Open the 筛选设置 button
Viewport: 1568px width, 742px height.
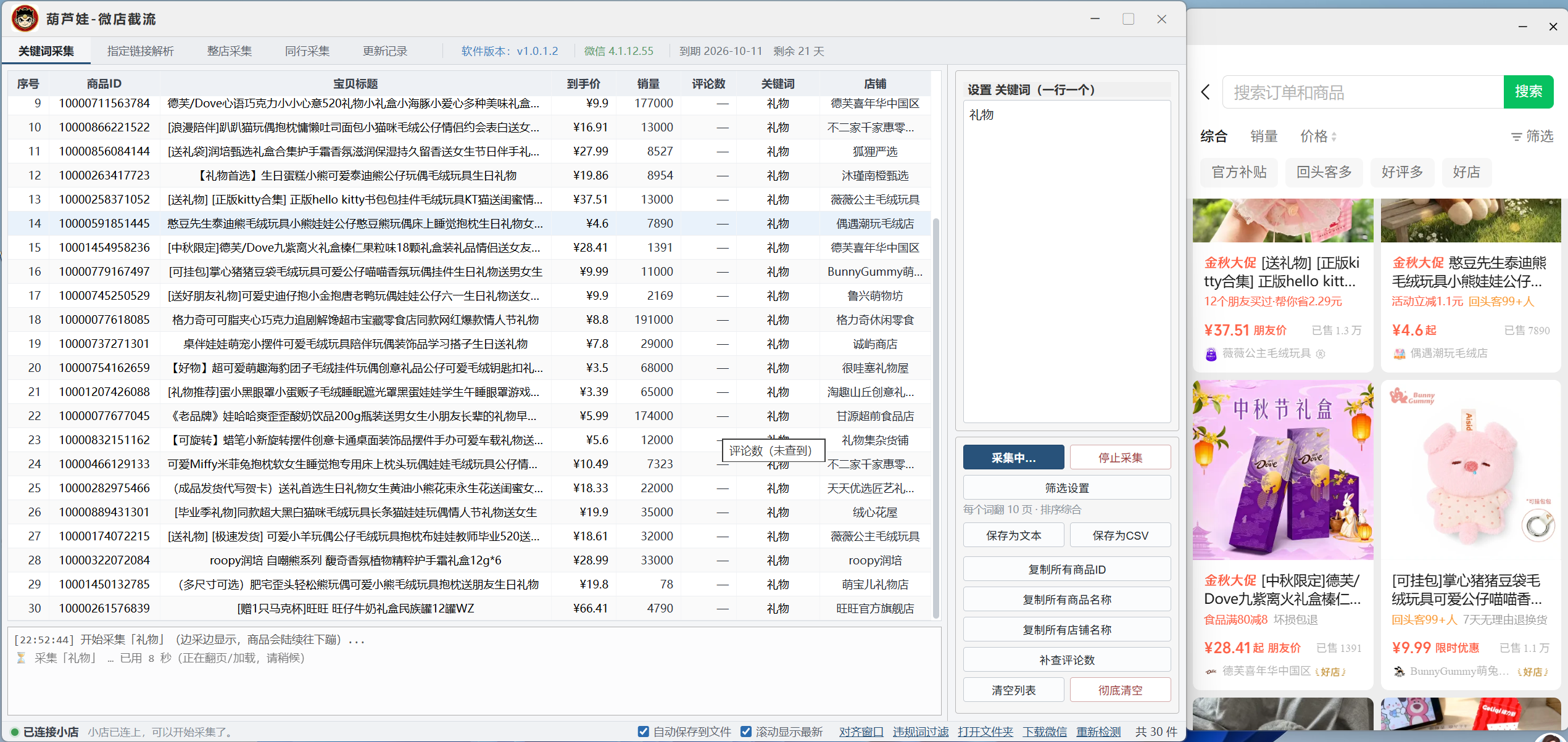click(x=1067, y=488)
